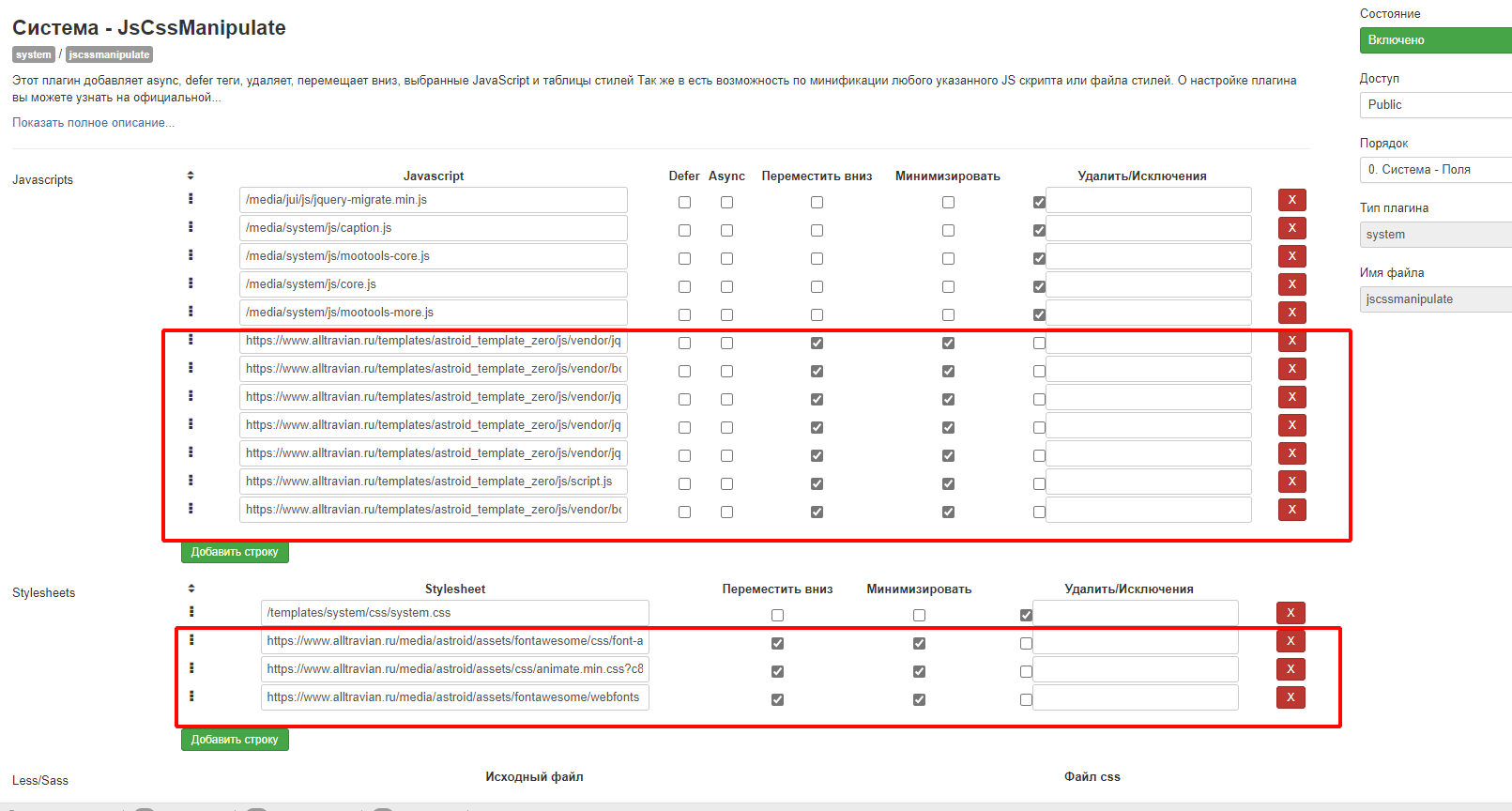The image size is (1512, 811).
Task: Grab drag handle of animate.min.css row
Action: point(191,667)
